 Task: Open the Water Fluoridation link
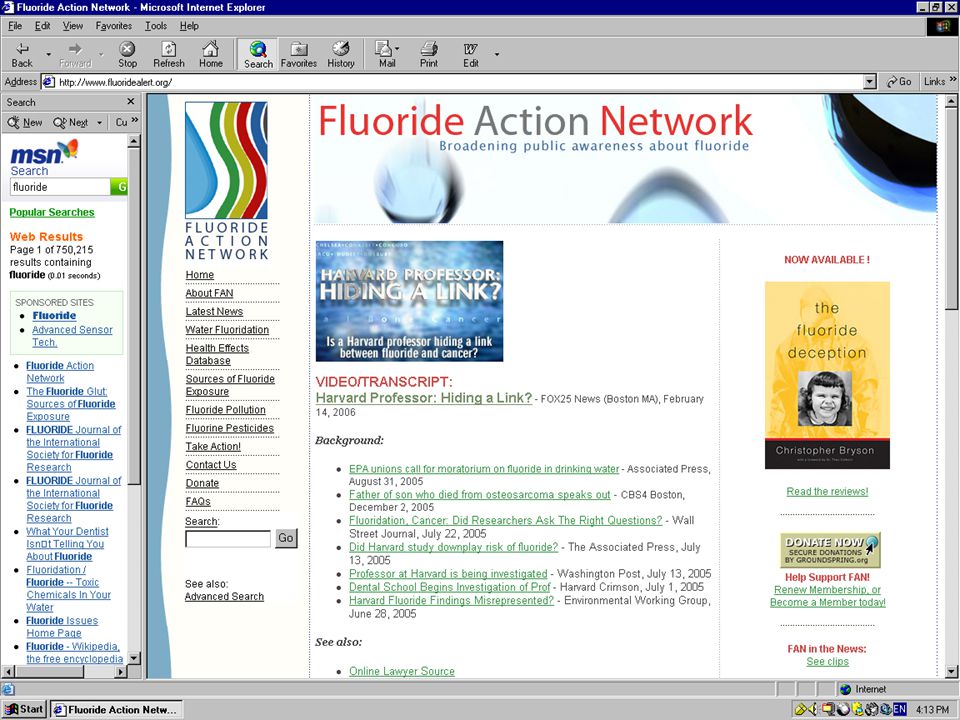pyautogui.click(x=227, y=330)
